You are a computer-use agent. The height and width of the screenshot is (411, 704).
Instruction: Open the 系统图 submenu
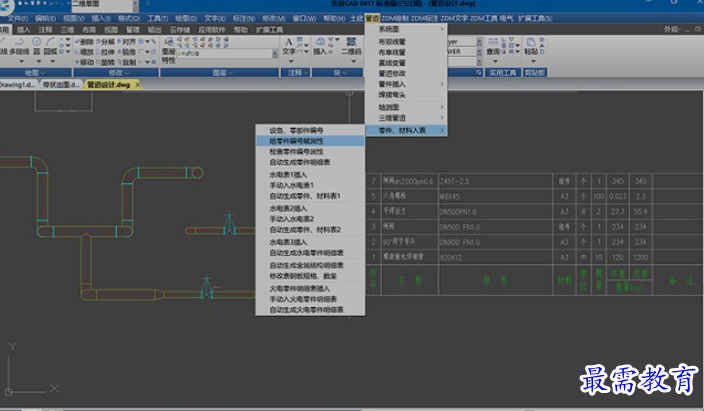click(x=406, y=29)
